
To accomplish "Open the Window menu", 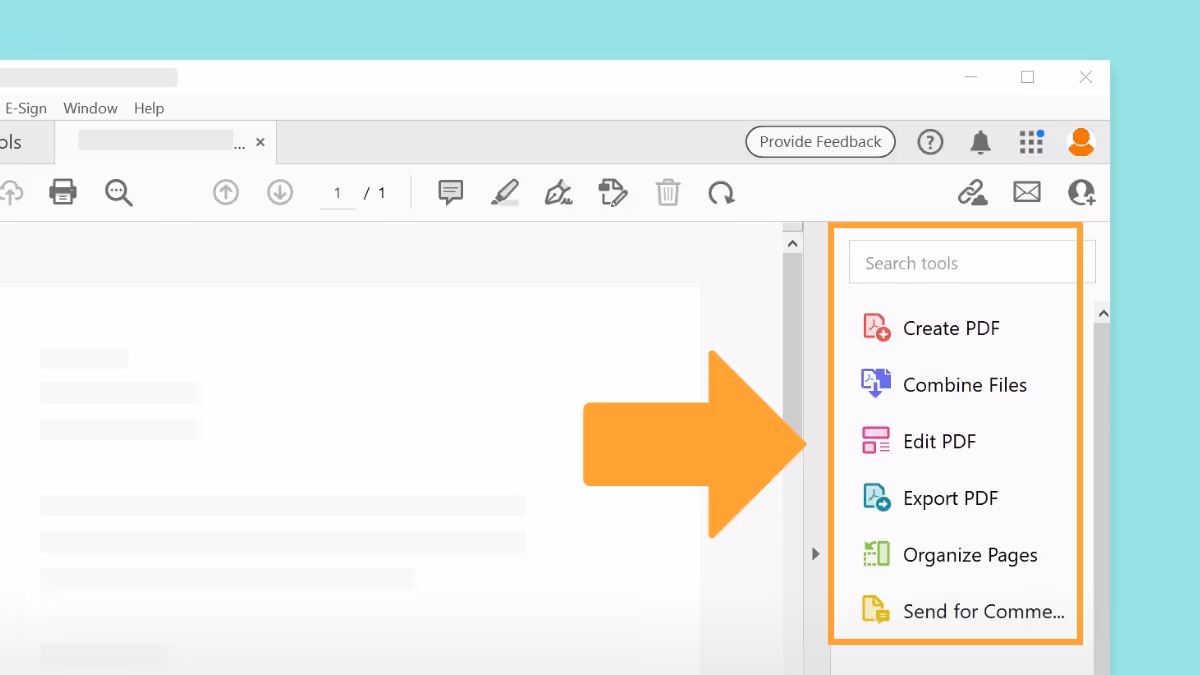I will pyautogui.click(x=90, y=108).
